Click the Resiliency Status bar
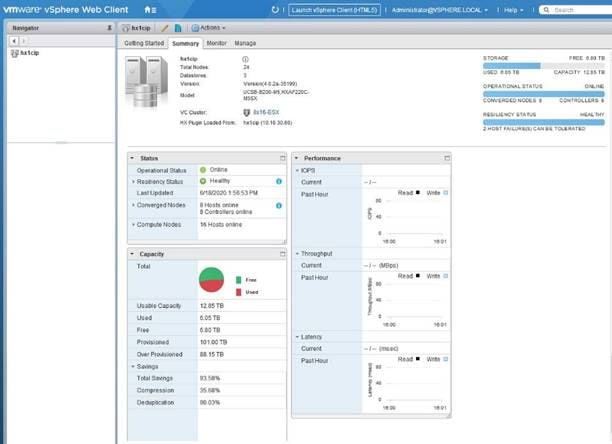Image resolution: width=612 pixels, height=444 pixels. tap(543, 122)
